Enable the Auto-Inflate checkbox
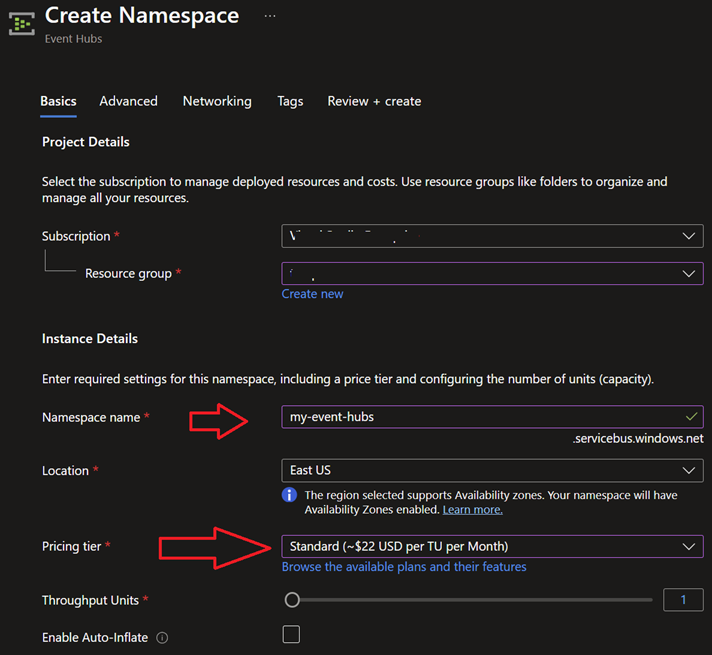 [291, 634]
